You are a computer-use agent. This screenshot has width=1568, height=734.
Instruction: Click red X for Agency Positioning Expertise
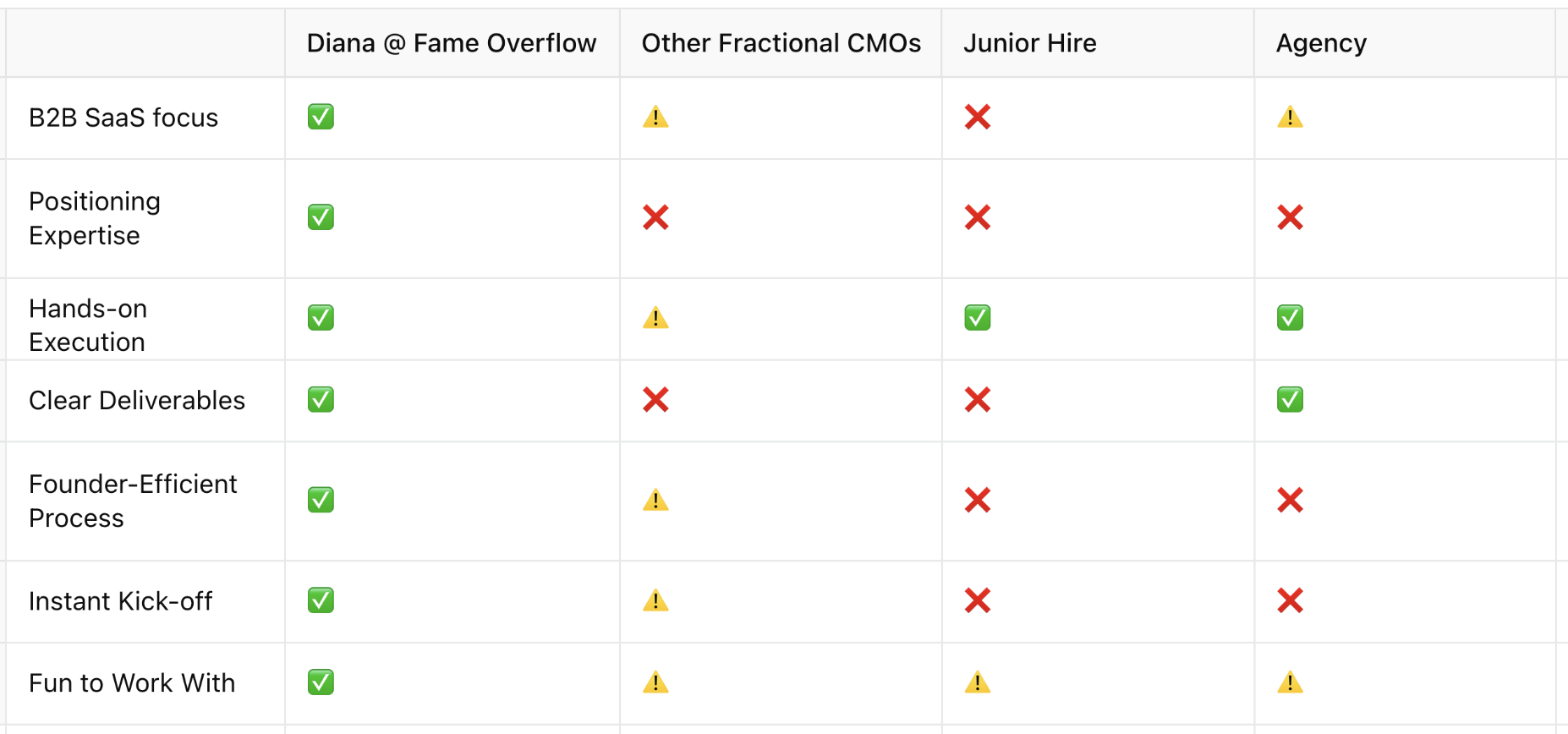point(1290,217)
